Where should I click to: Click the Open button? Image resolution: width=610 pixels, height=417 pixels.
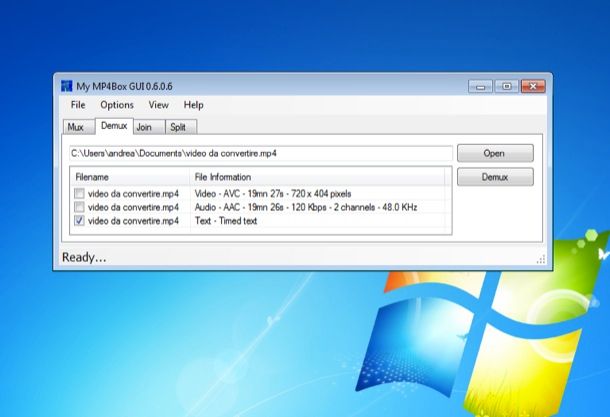point(495,153)
